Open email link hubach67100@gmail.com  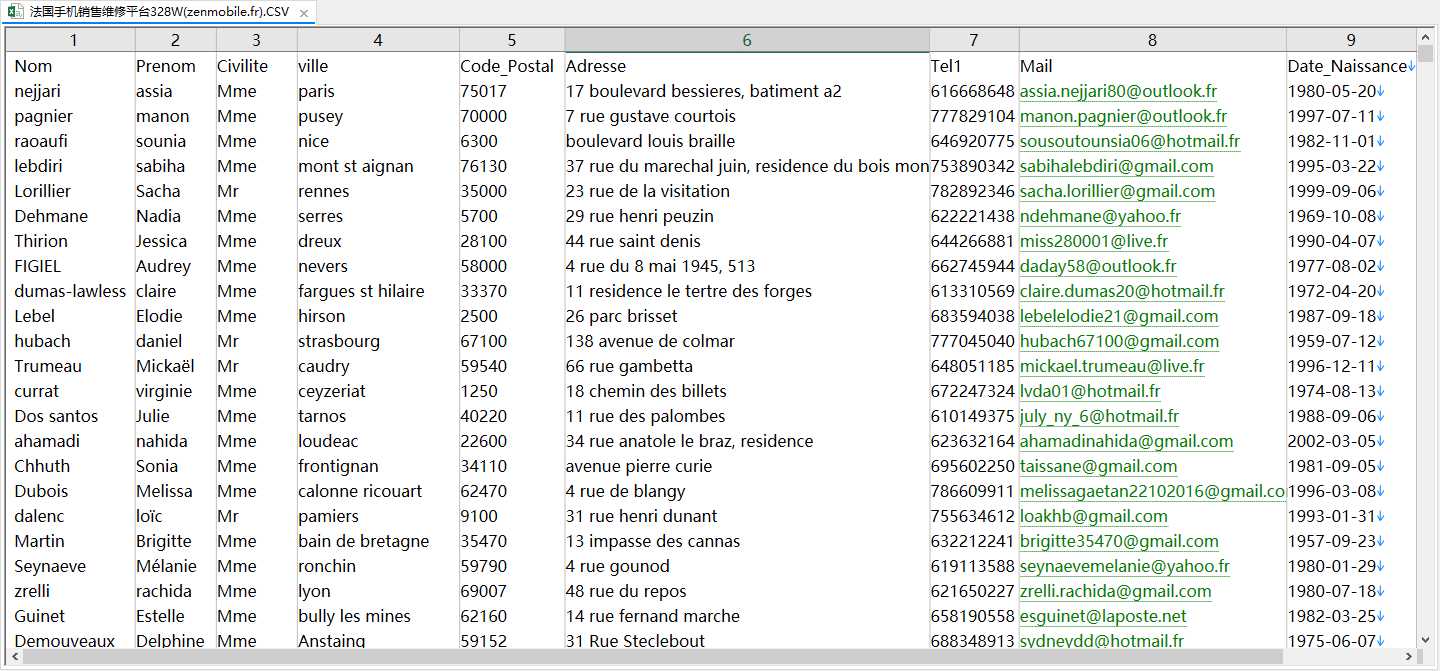[1119, 341]
